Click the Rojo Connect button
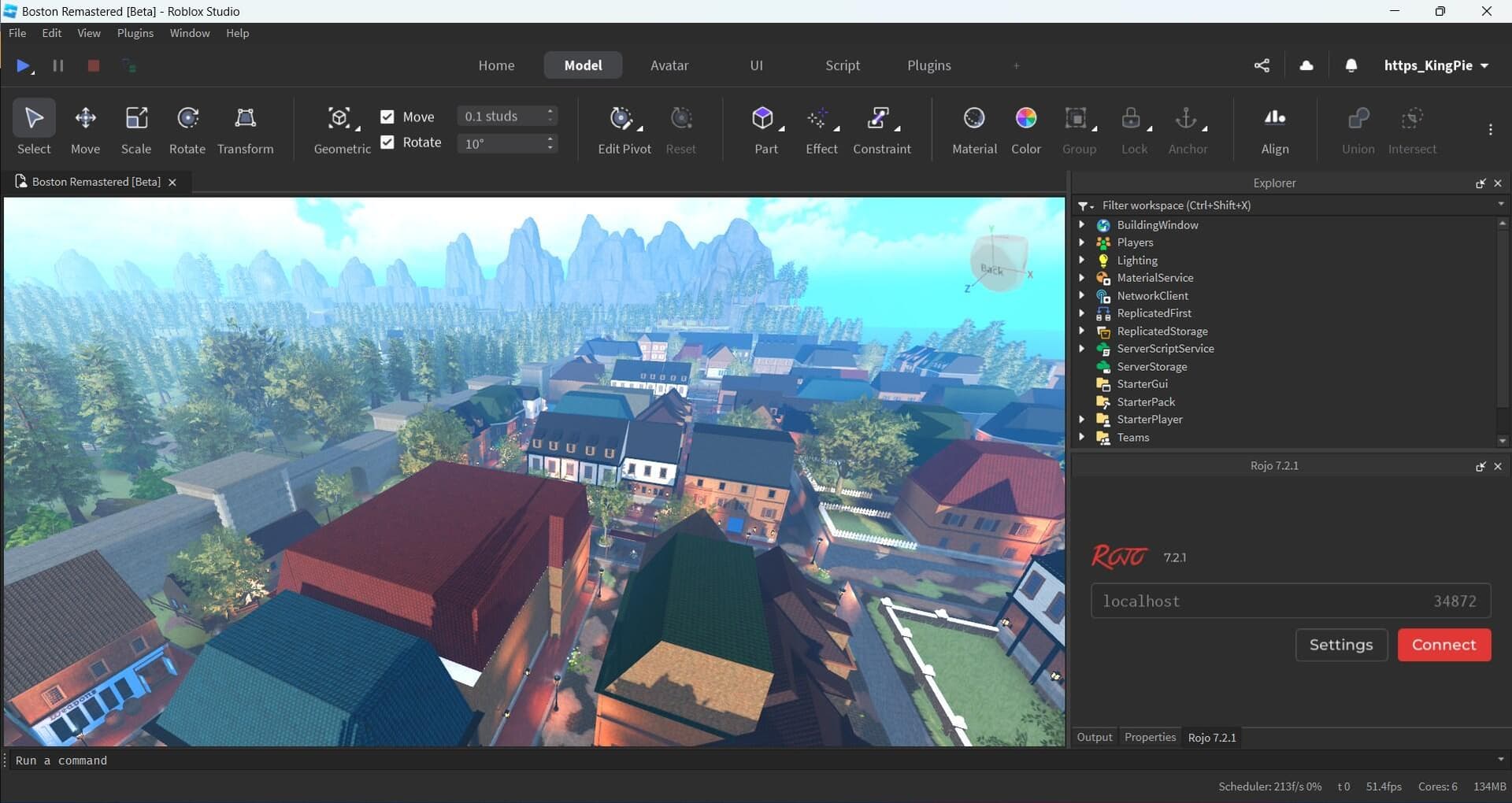Viewport: 1512px width, 803px height. pyautogui.click(x=1444, y=645)
